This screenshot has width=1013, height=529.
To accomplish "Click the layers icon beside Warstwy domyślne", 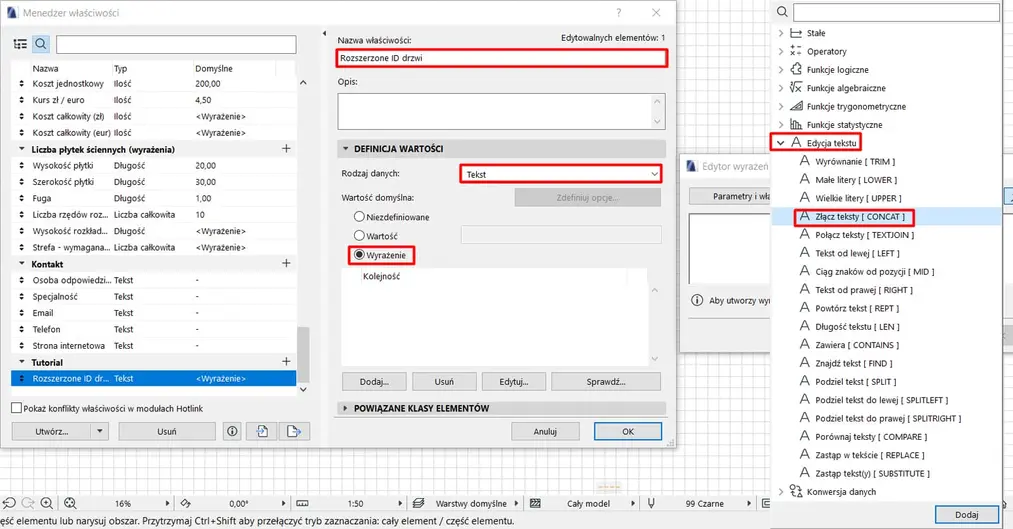I will [419, 503].
